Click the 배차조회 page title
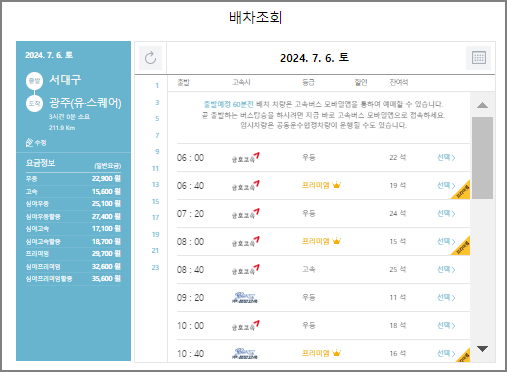 (256, 17)
